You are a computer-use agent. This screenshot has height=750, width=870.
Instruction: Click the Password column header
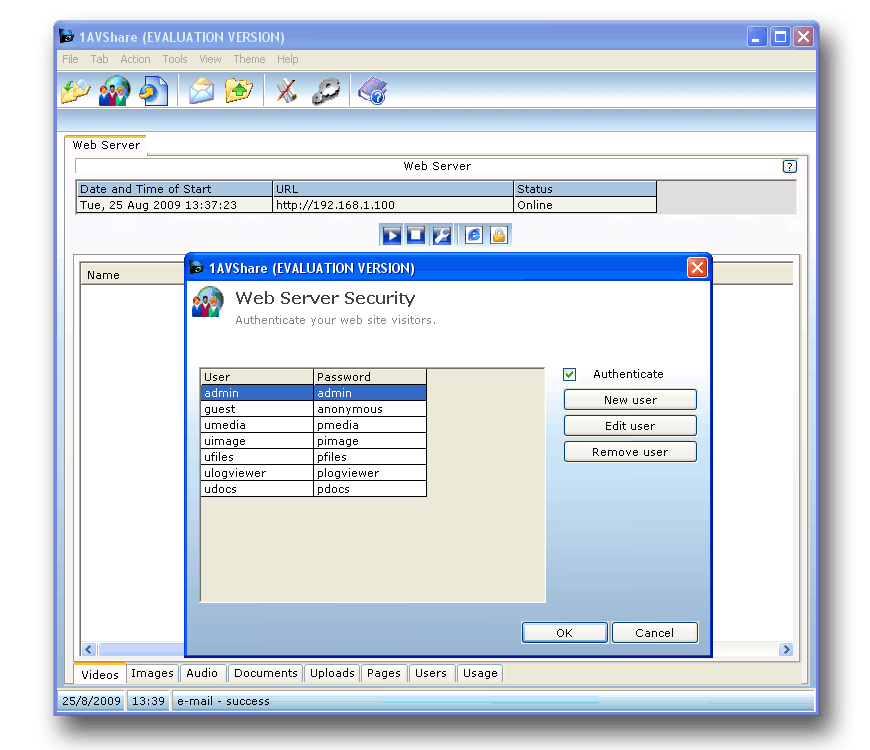tap(370, 377)
